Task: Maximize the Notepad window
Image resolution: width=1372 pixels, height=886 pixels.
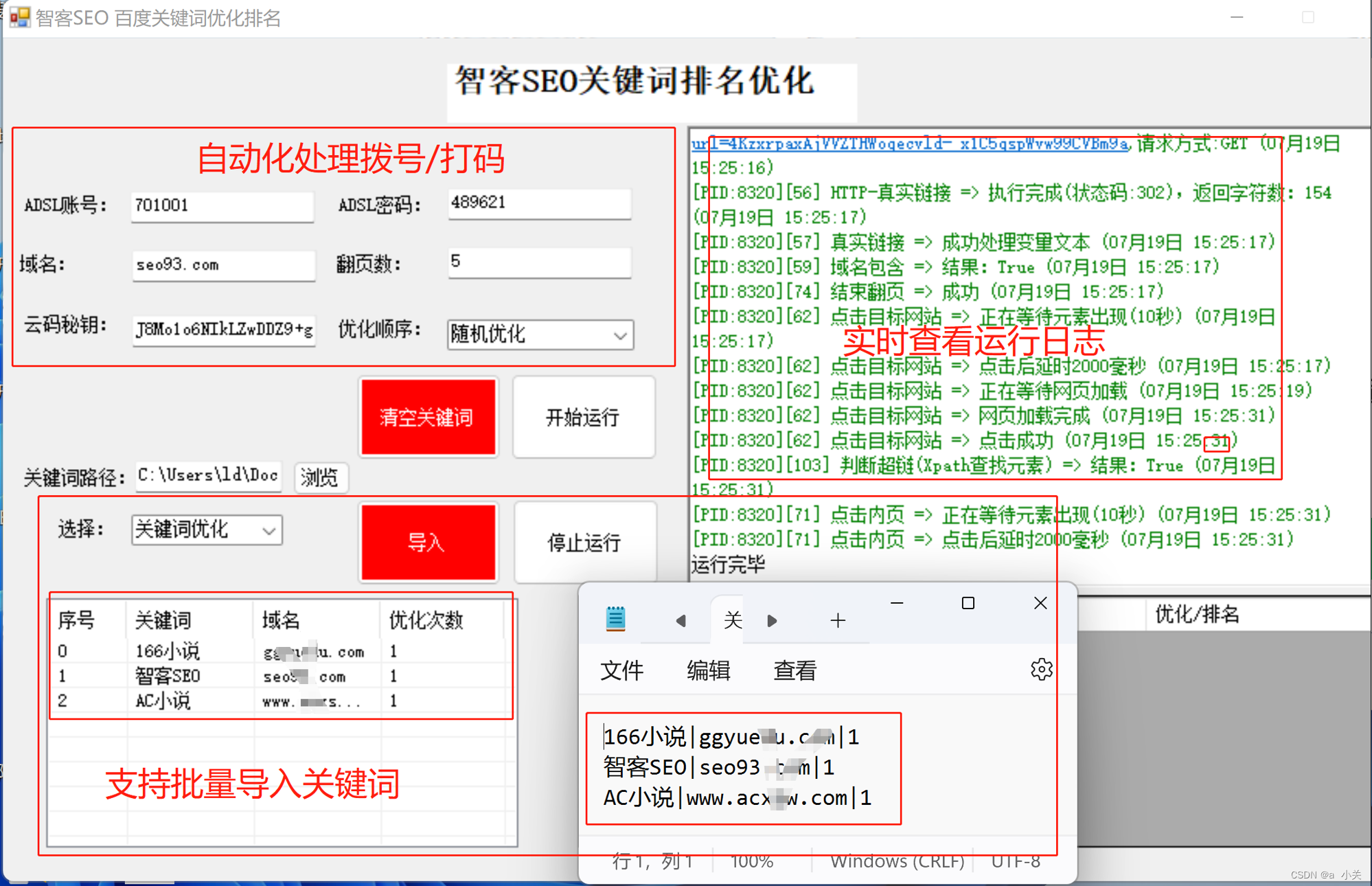Action: [x=968, y=603]
